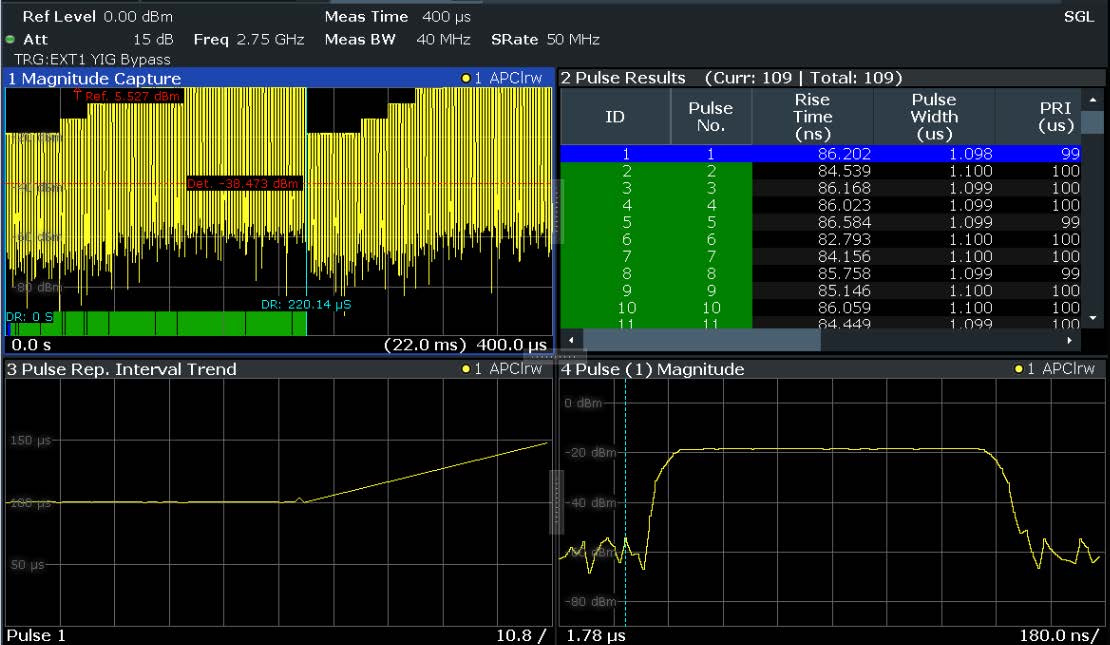
Task: Activate the Pulse Results window title
Action: pyautogui.click(x=623, y=78)
